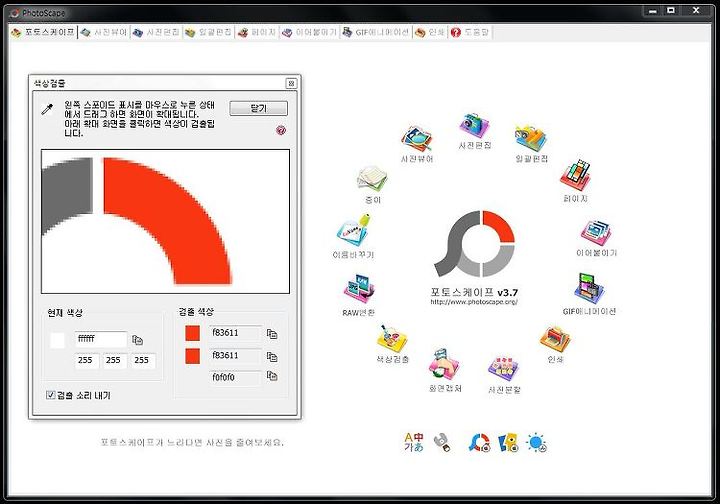Viewport: 720px width, 504px height.
Task: Copy the first detected color f83611
Action: click(272, 334)
